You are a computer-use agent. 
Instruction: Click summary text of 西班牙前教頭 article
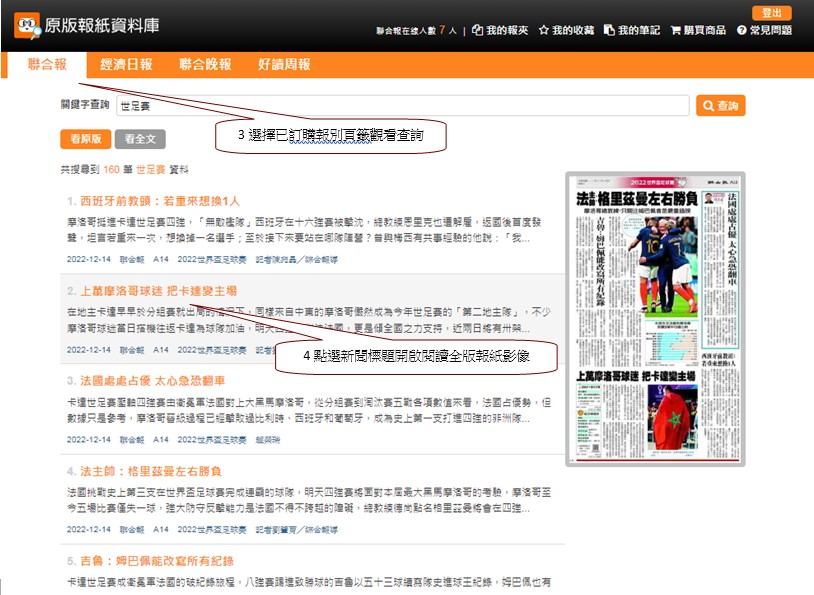(304, 230)
